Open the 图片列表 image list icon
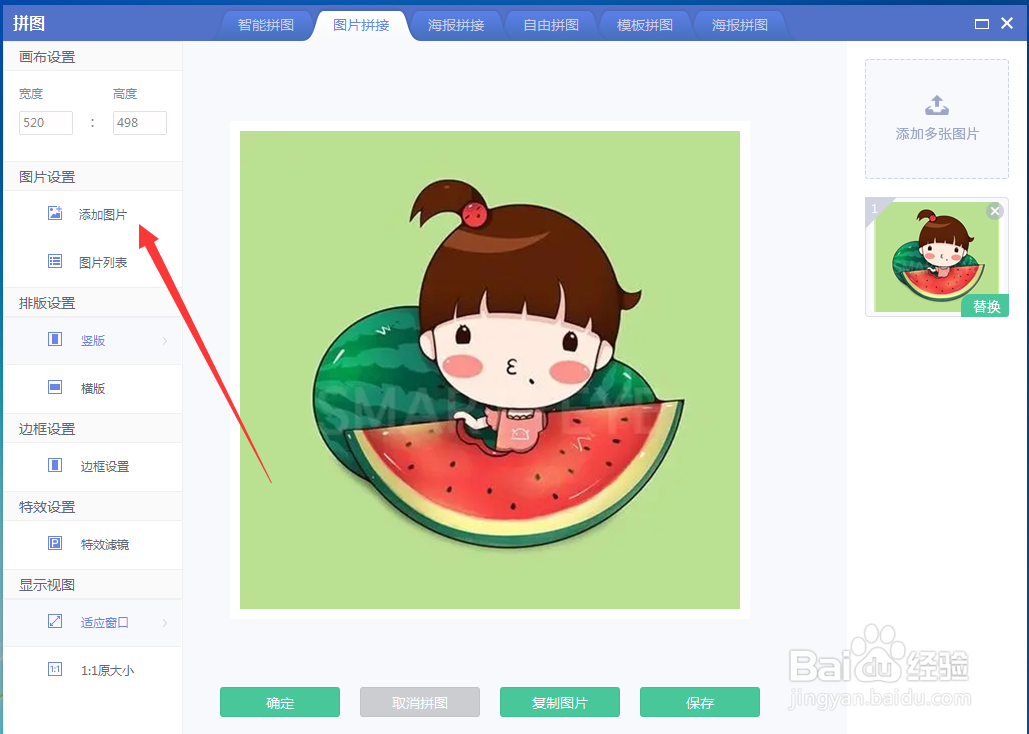The width and height of the screenshot is (1029, 734). [x=55, y=261]
